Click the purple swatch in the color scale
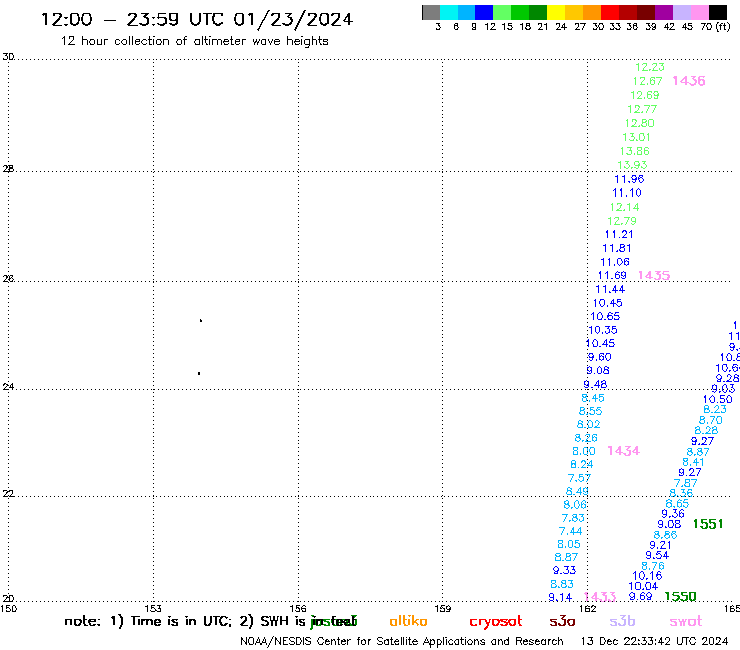The image size is (740, 650). tap(664, 12)
